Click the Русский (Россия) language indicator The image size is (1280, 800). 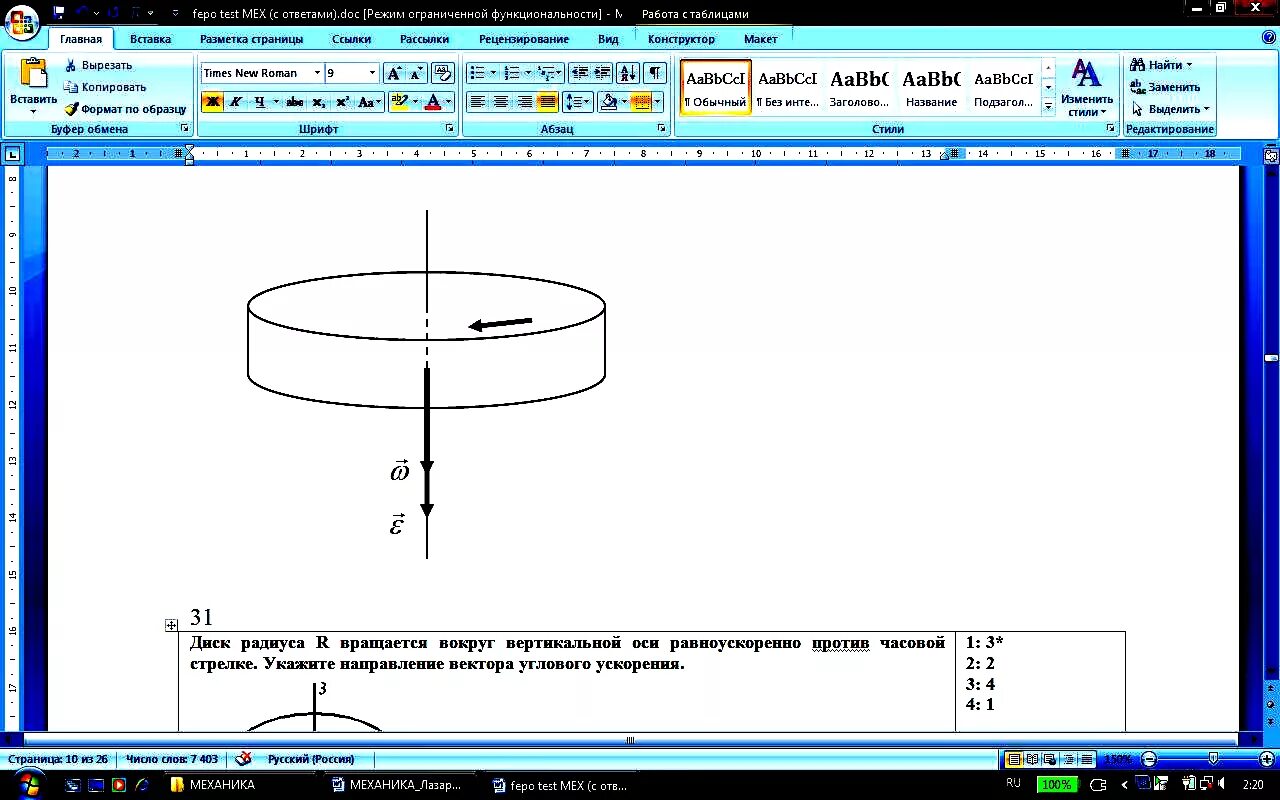click(311, 759)
